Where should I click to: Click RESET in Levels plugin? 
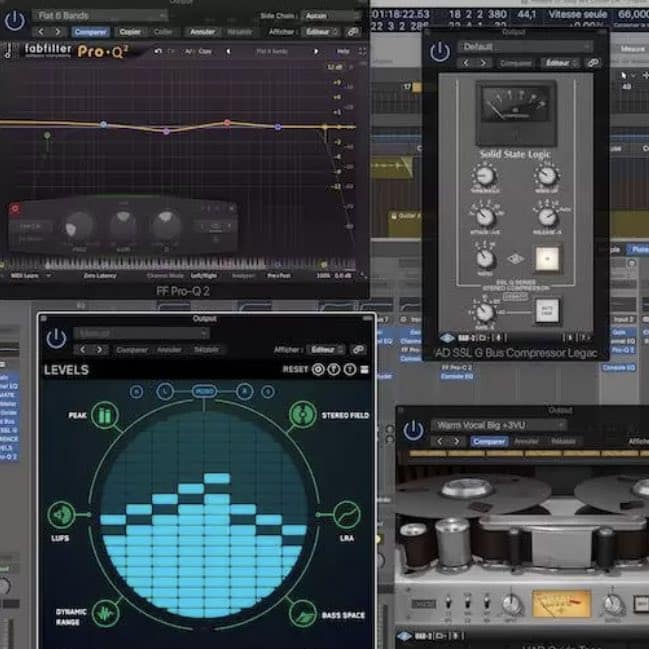[295, 369]
